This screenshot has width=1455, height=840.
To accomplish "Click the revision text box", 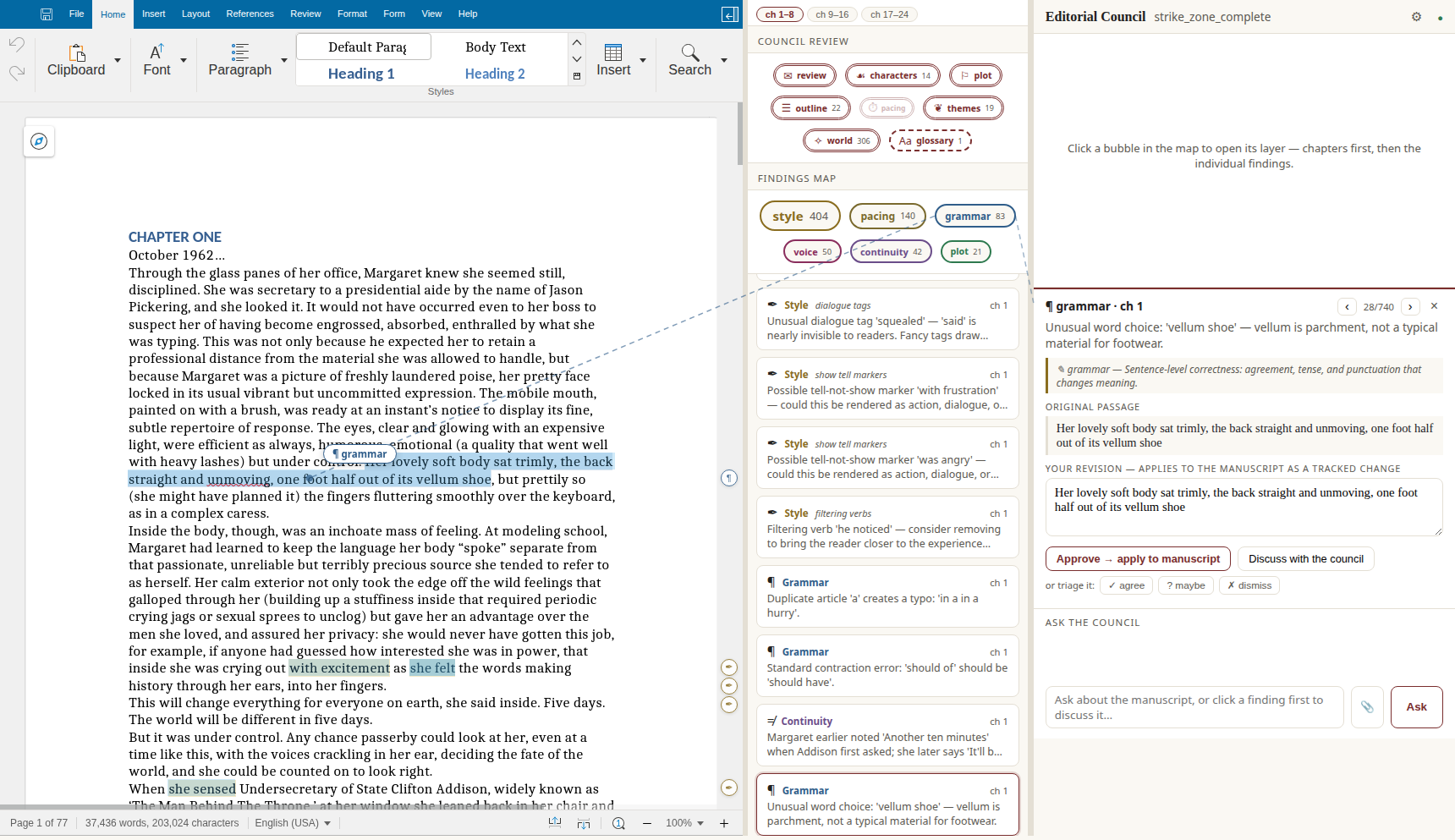I will point(1244,508).
